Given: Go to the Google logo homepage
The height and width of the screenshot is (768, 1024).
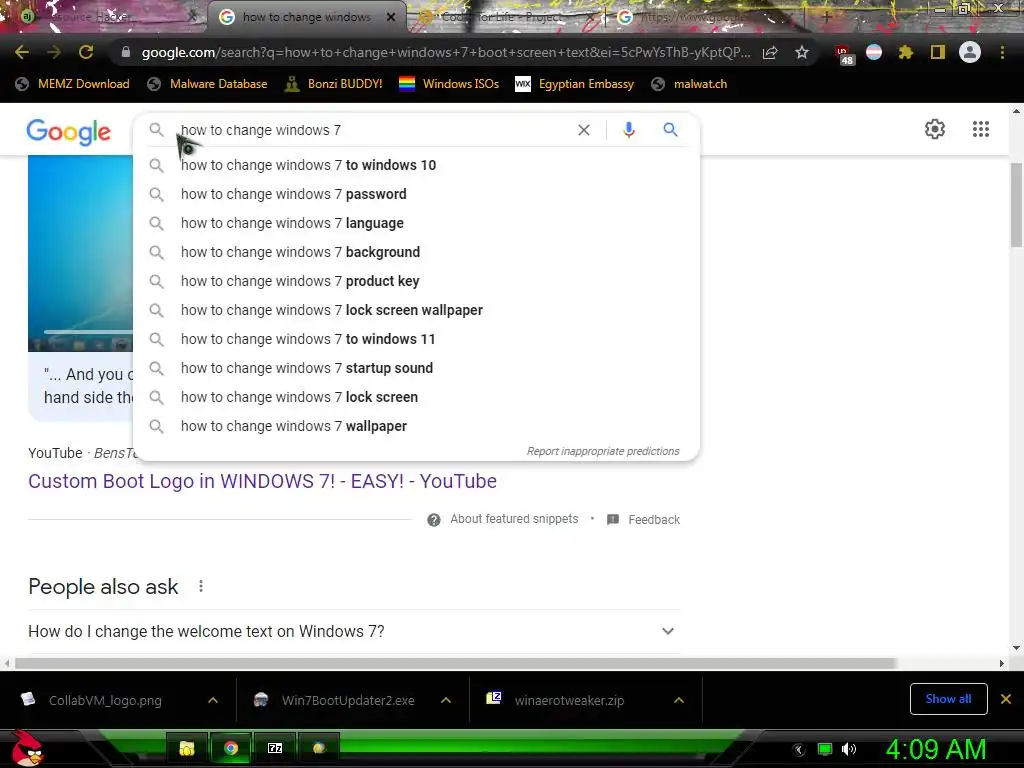Looking at the screenshot, I should click(x=69, y=132).
